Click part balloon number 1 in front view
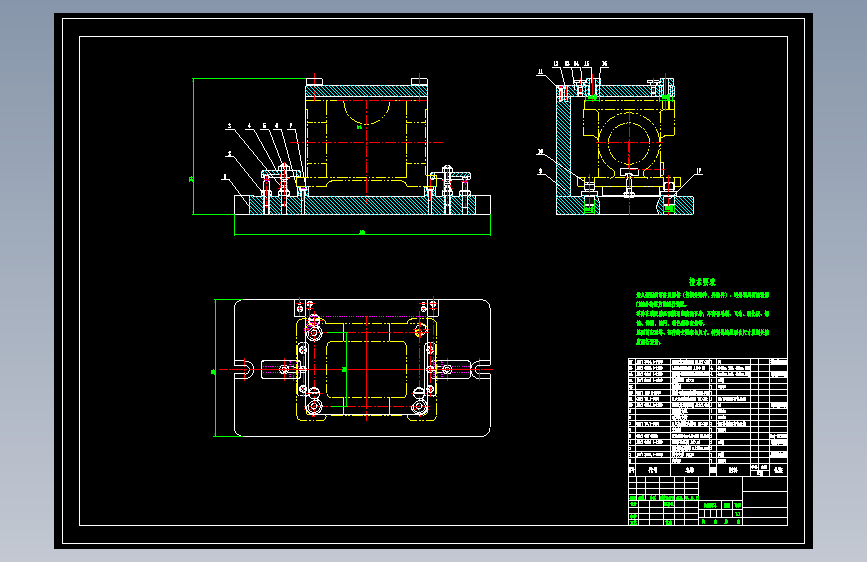Screen dimensions: 867x562 [224, 177]
